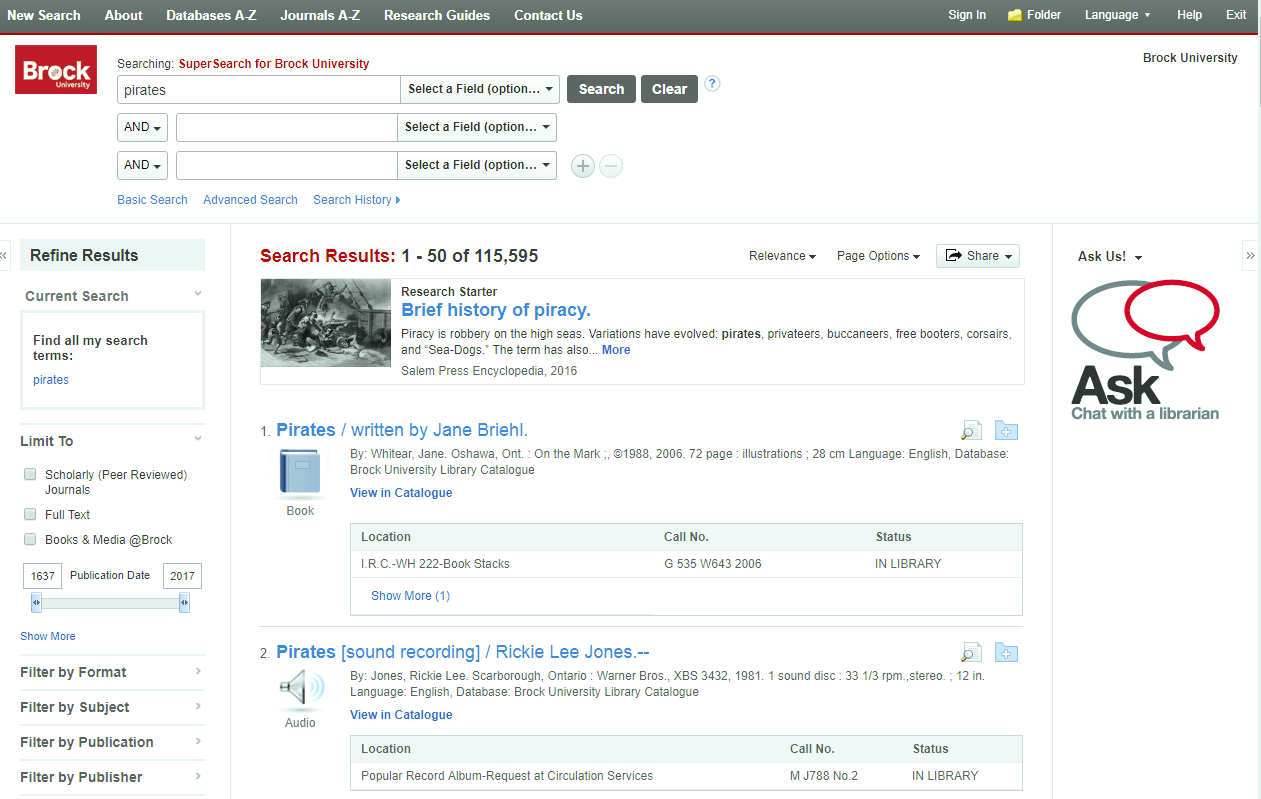Click the pirates search term link

pos(51,380)
